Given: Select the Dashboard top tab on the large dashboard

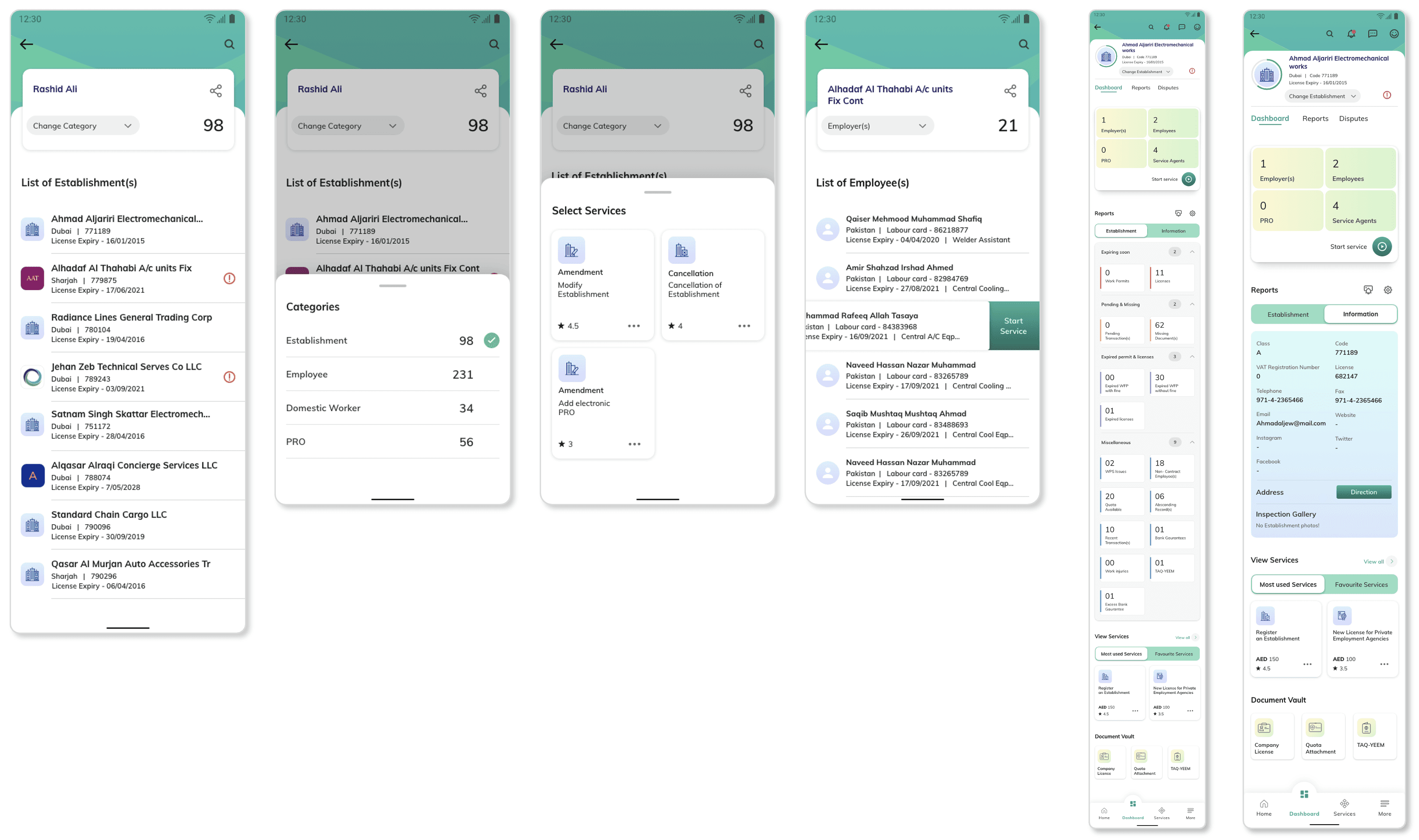Looking at the screenshot, I should pos(1269,119).
